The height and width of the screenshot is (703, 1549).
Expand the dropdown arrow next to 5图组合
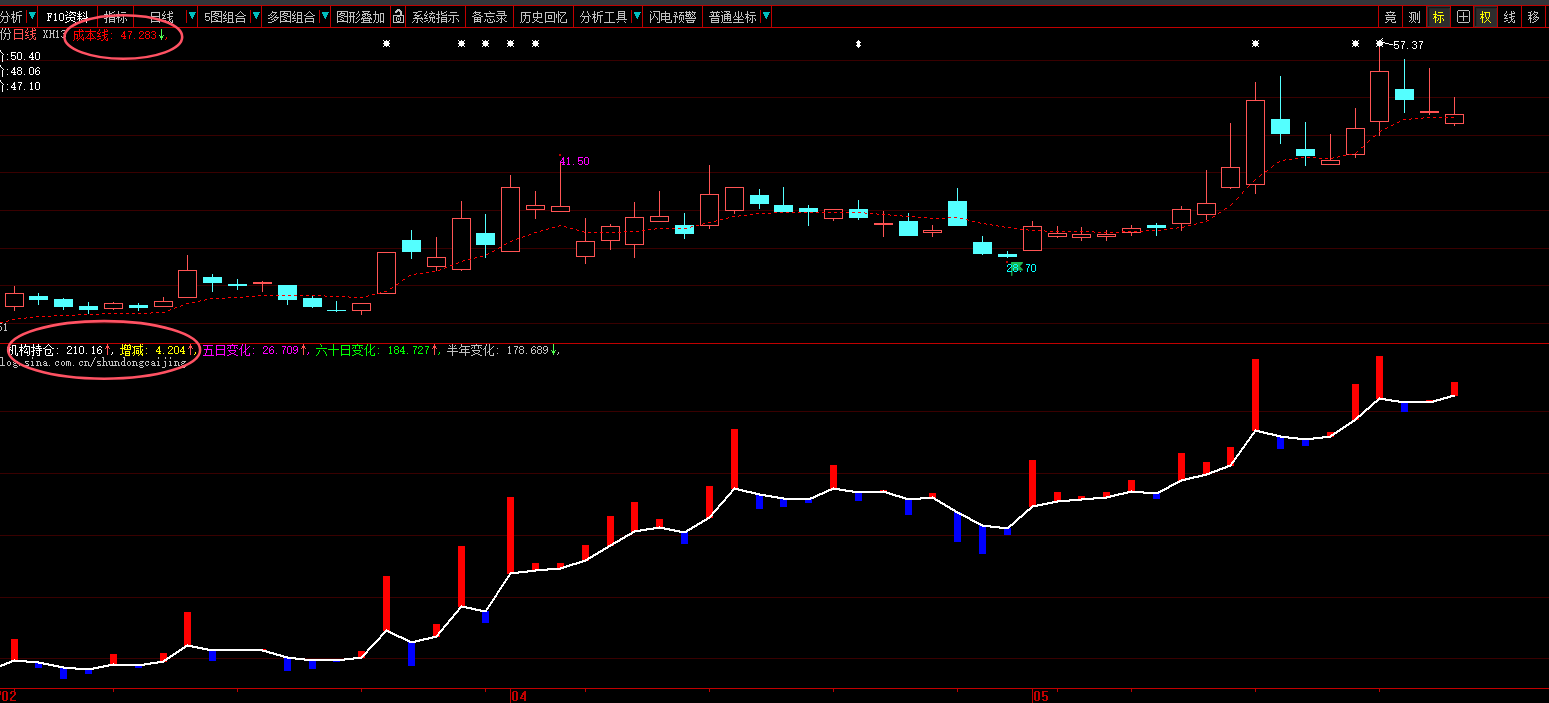coord(257,17)
